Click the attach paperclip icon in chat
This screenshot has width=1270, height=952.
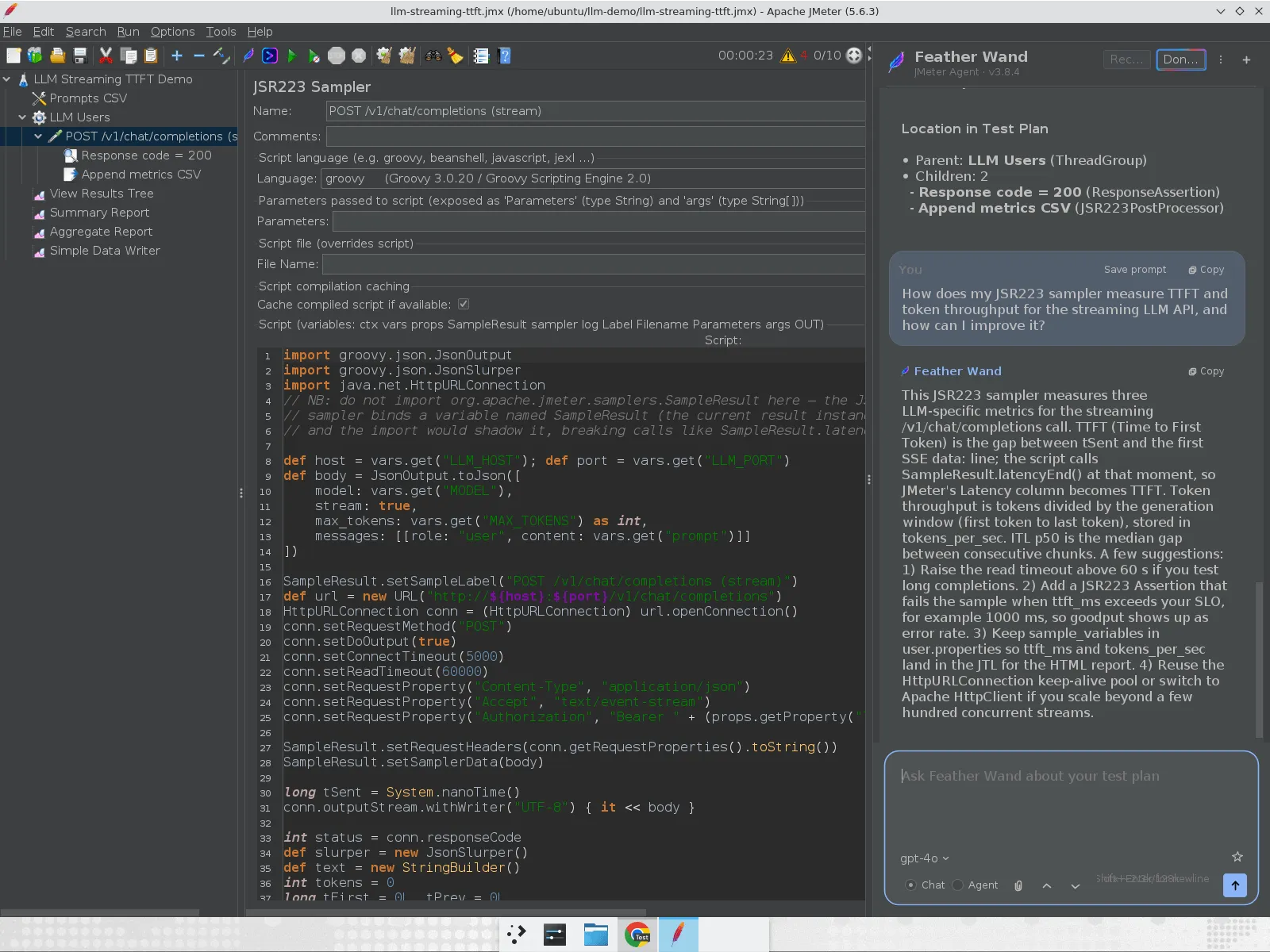[1018, 885]
